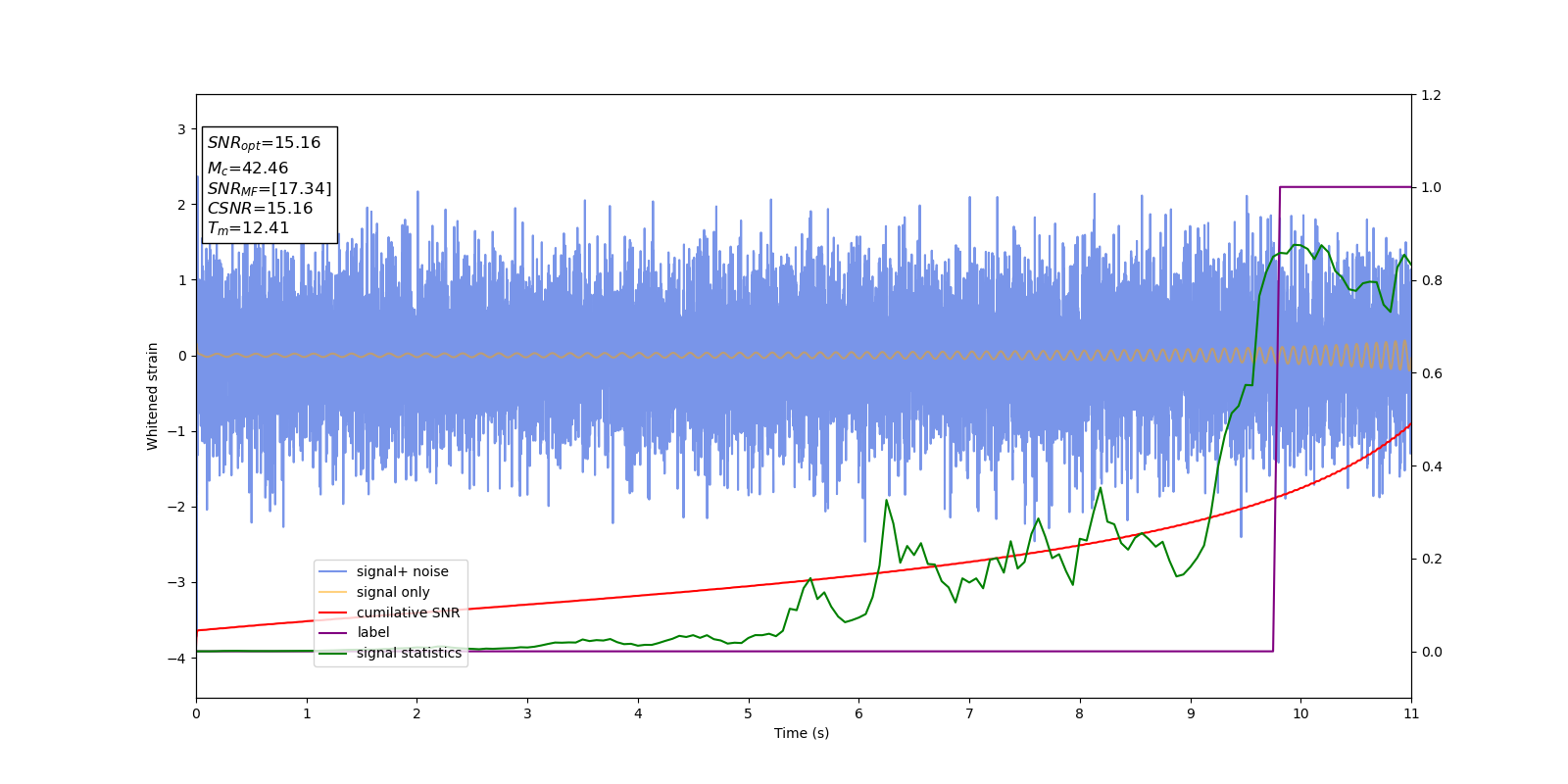
Task: Click the right-axis tick label 0.0
Action: click(1431, 652)
